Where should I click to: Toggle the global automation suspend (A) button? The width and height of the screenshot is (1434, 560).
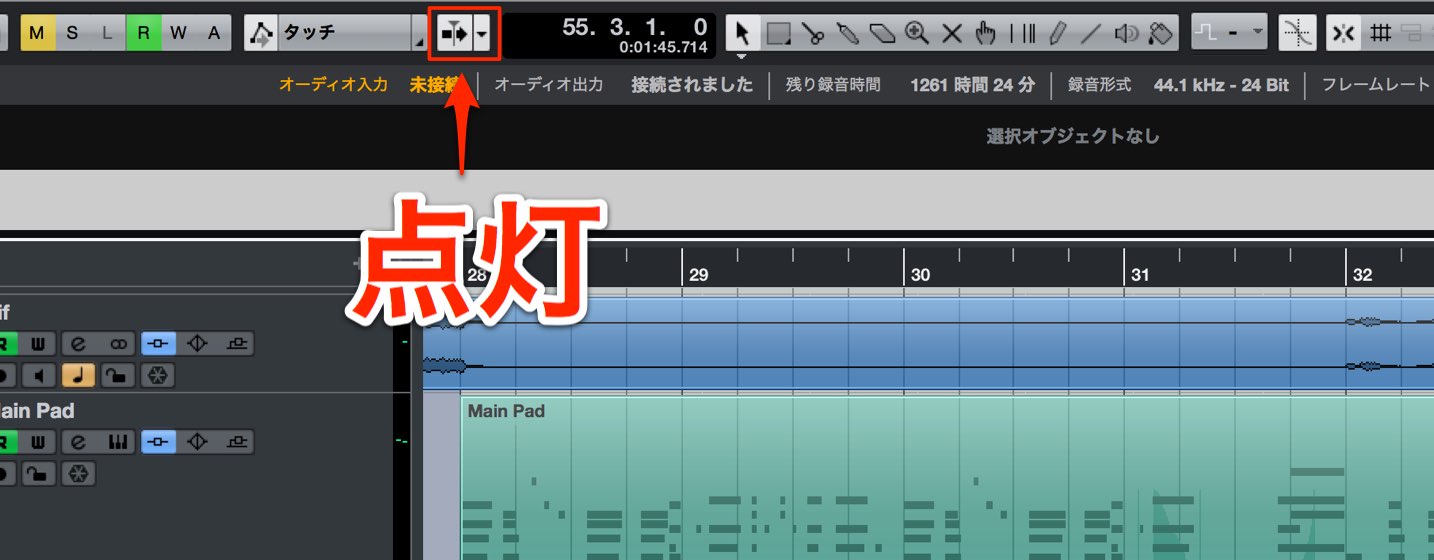(213, 33)
